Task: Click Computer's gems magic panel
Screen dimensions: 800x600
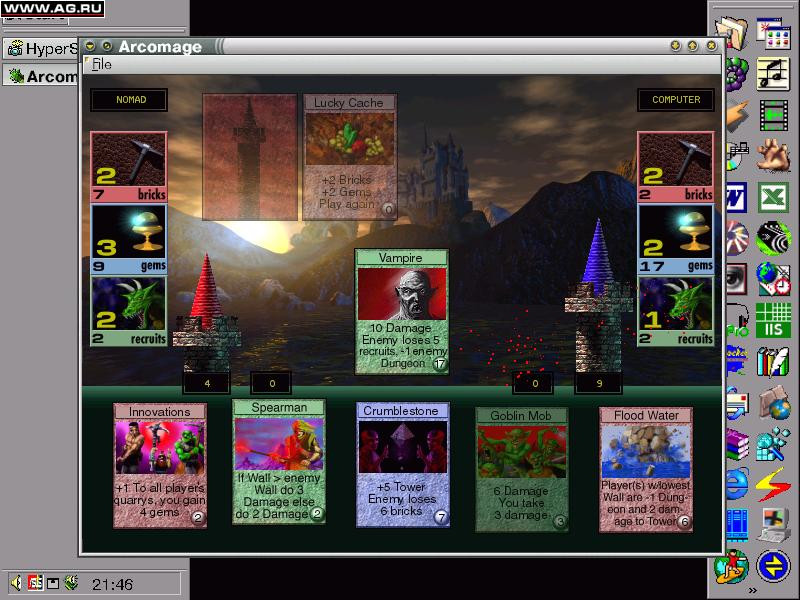Action: [x=676, y=239]
